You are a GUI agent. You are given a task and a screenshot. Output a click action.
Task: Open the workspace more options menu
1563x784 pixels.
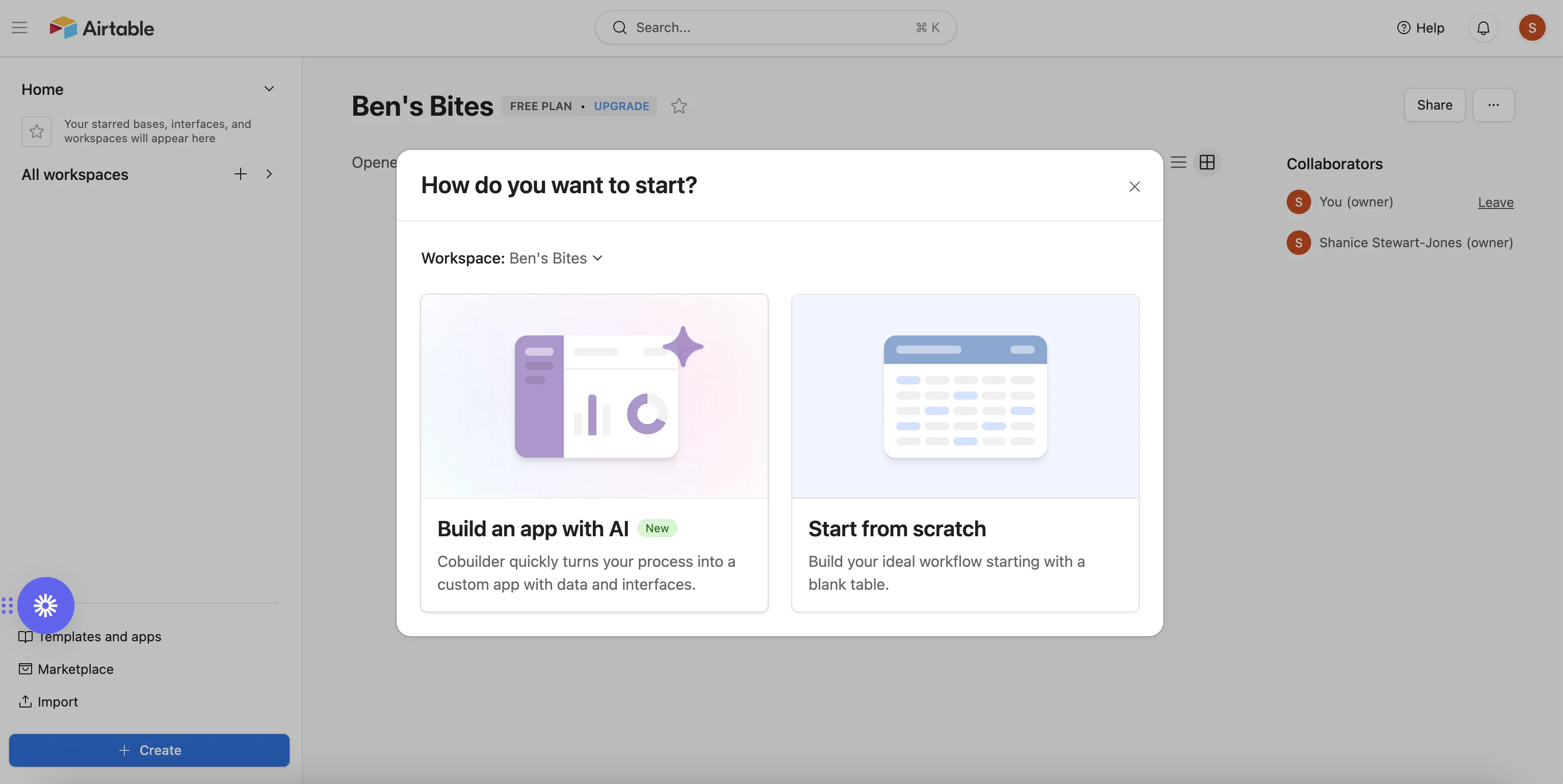1493,105
